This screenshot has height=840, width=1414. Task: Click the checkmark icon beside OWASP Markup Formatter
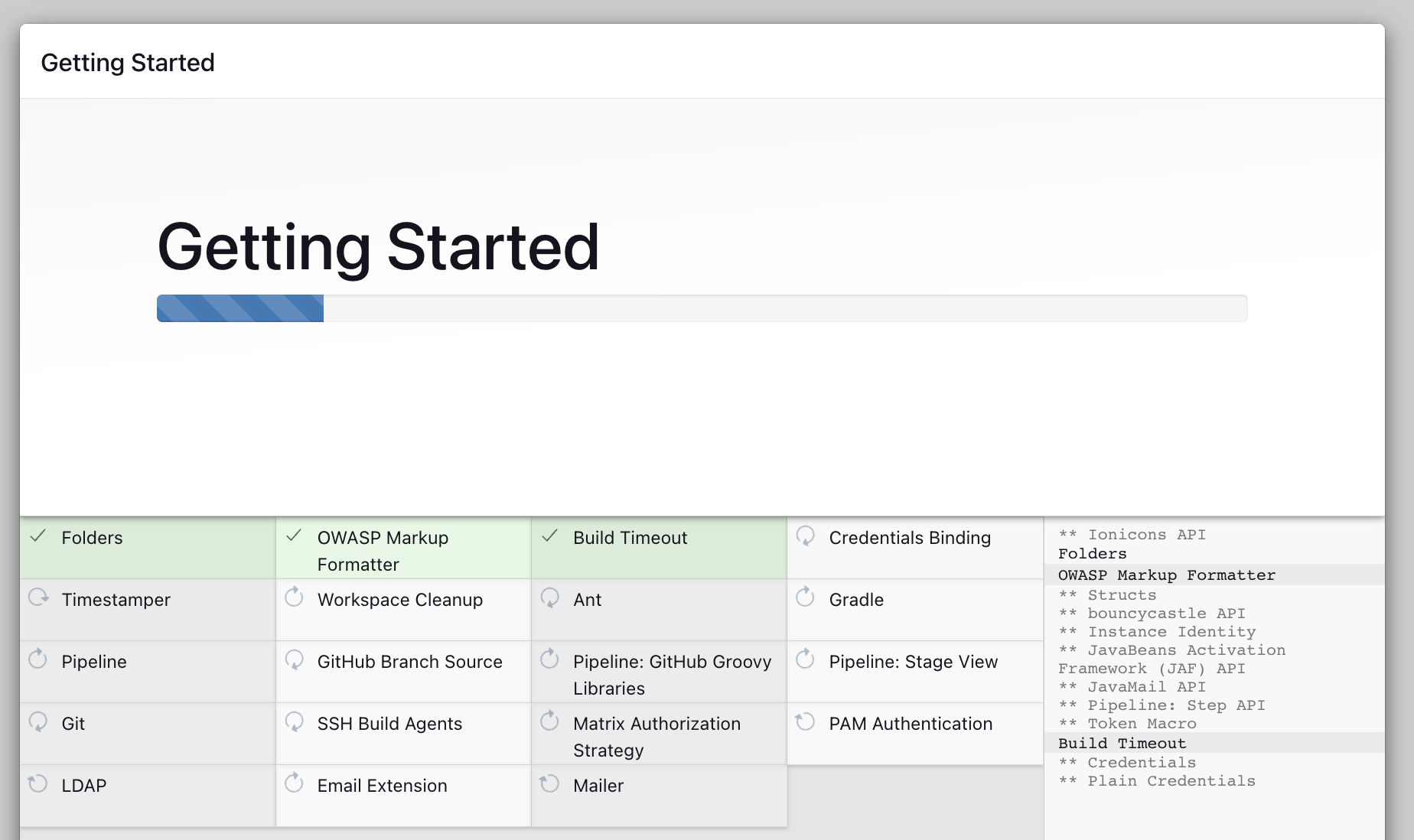(294, 536)
